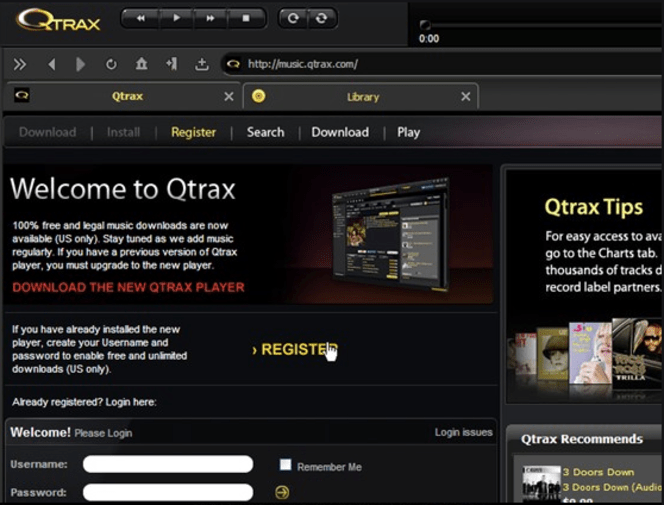
Task: Click the 3 Doors Down album thumbnail
Action: (x=541, y=484)
